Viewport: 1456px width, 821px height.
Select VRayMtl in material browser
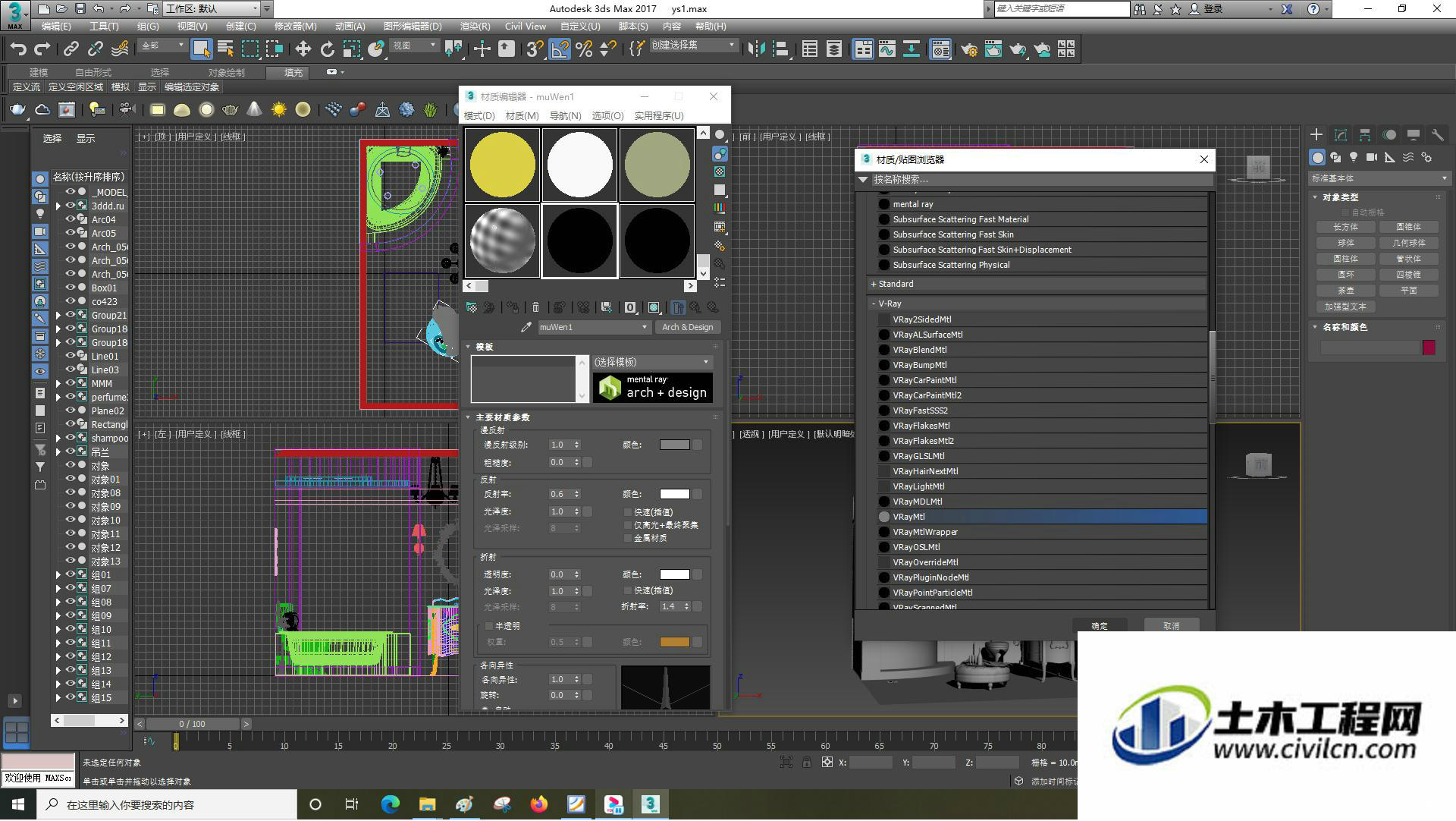(x=1043, y=517)
